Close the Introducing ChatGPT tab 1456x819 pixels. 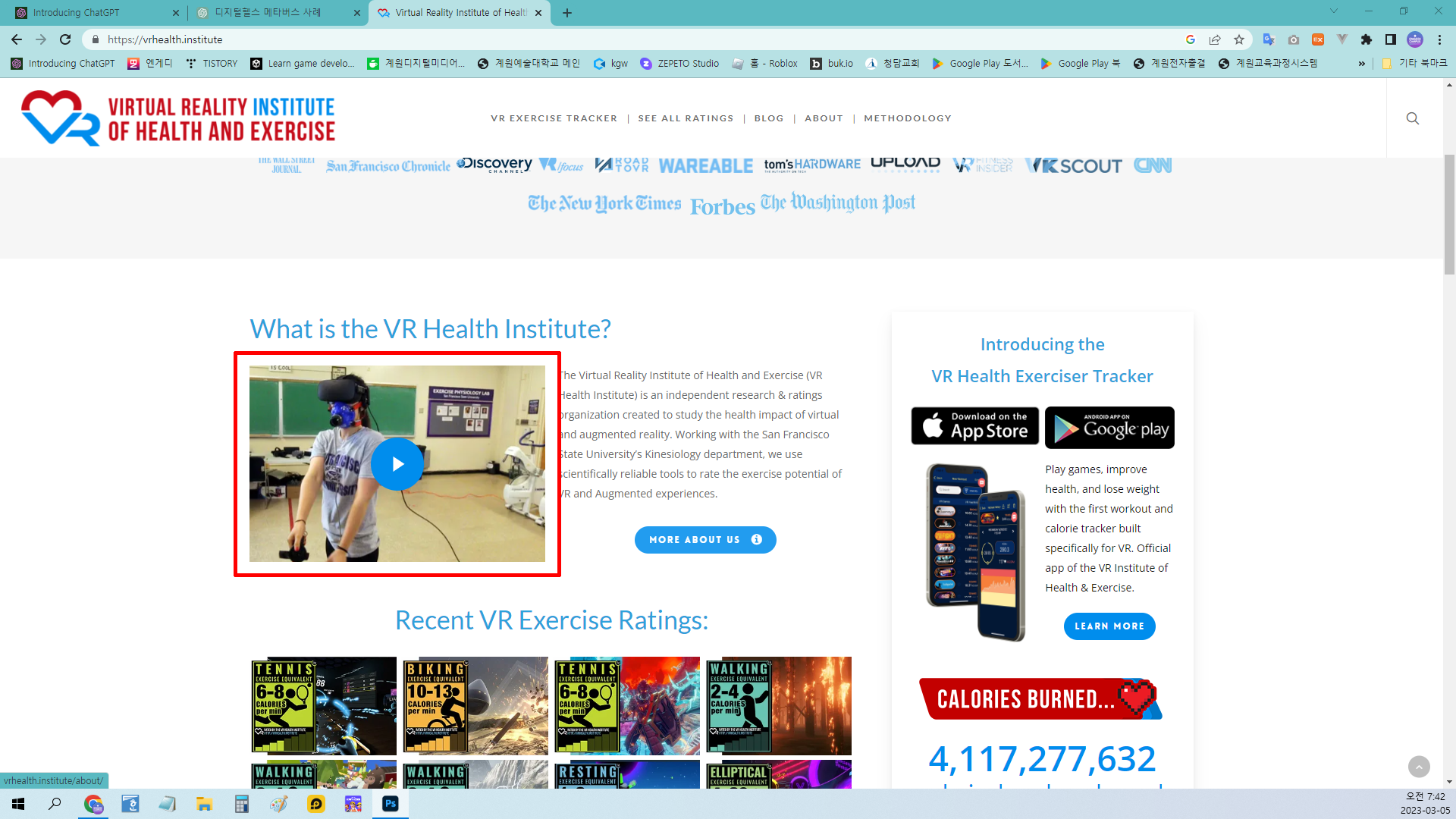click(x=176, y=13)
